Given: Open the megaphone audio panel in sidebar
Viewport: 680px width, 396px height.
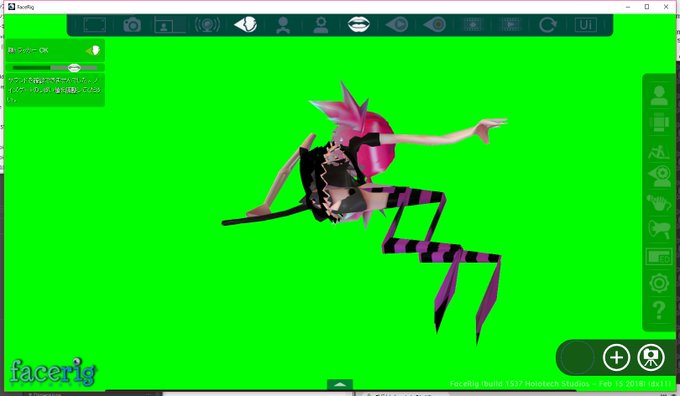Looking at the screenshot, I should point(659,229).
